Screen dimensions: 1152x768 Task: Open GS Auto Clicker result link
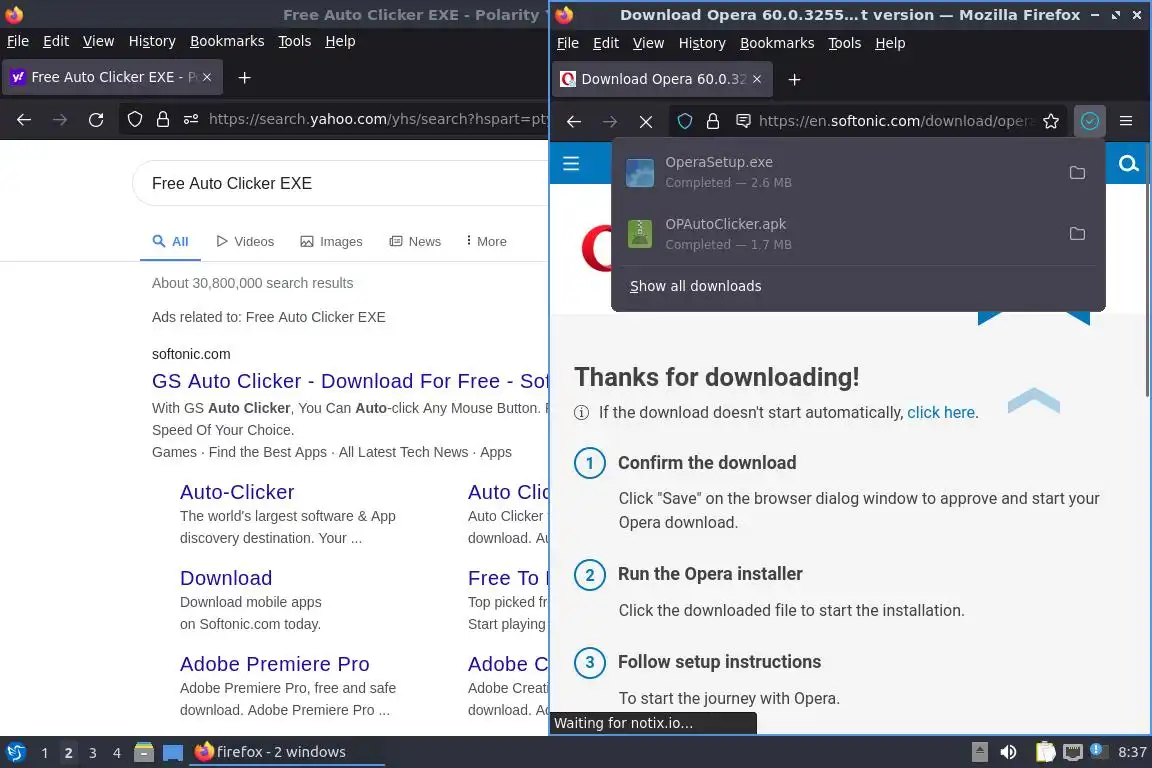coord(350,381)
